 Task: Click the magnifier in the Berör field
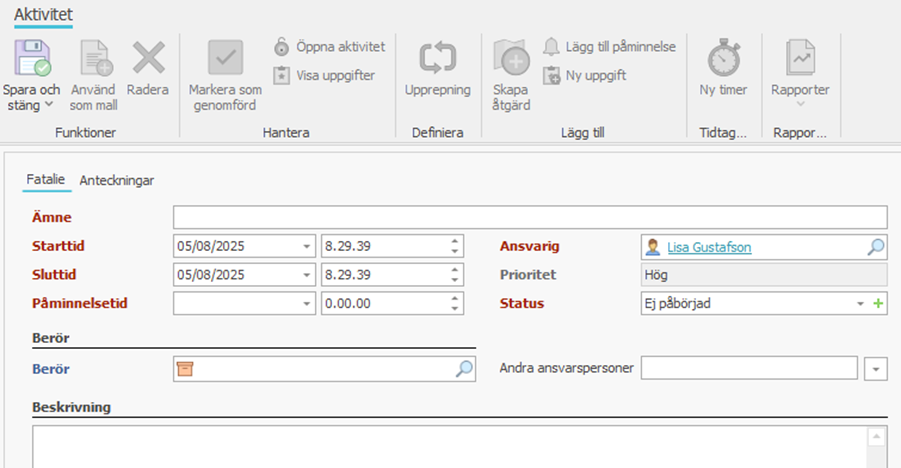point(464,369)
